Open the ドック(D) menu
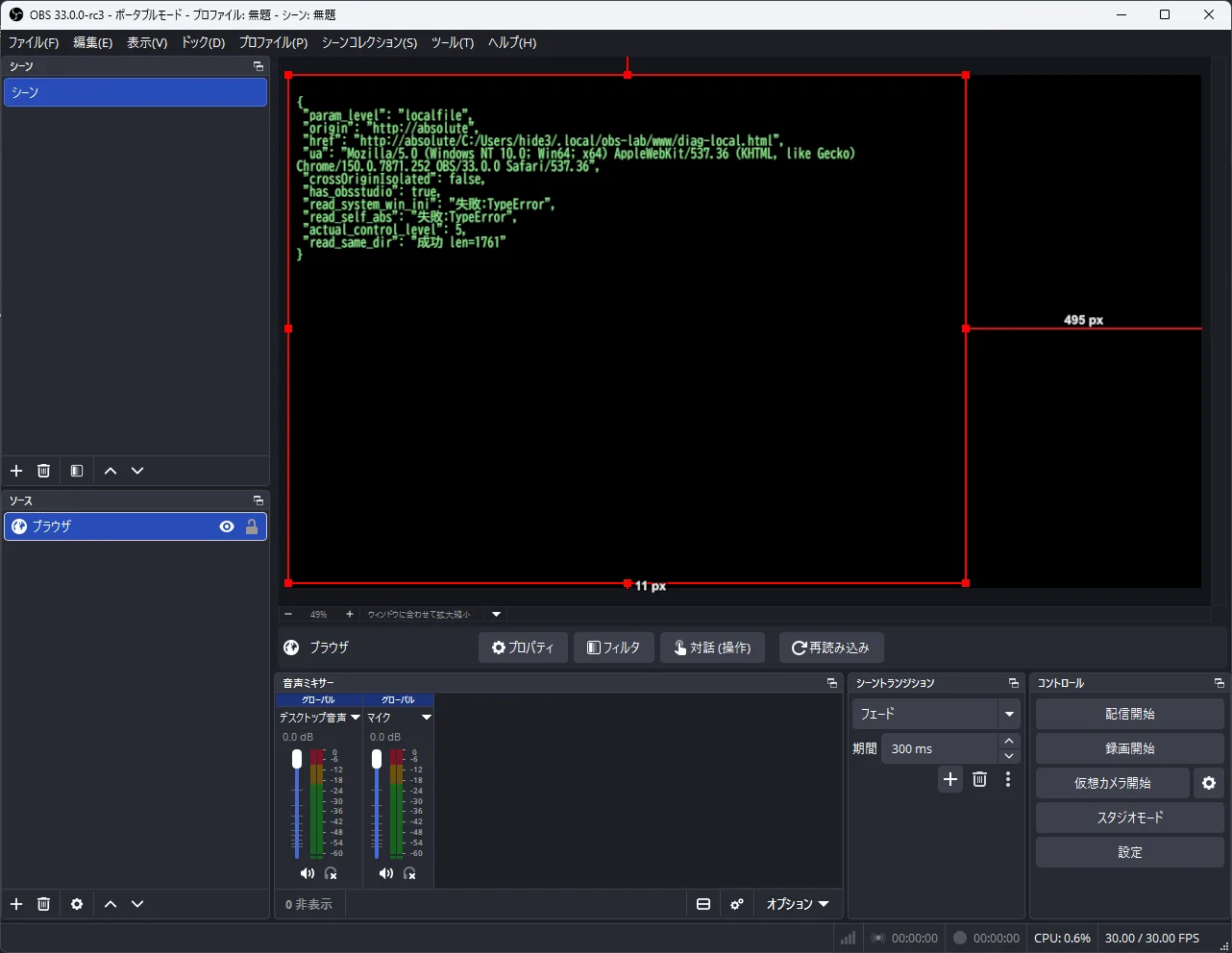 (203, 42)
